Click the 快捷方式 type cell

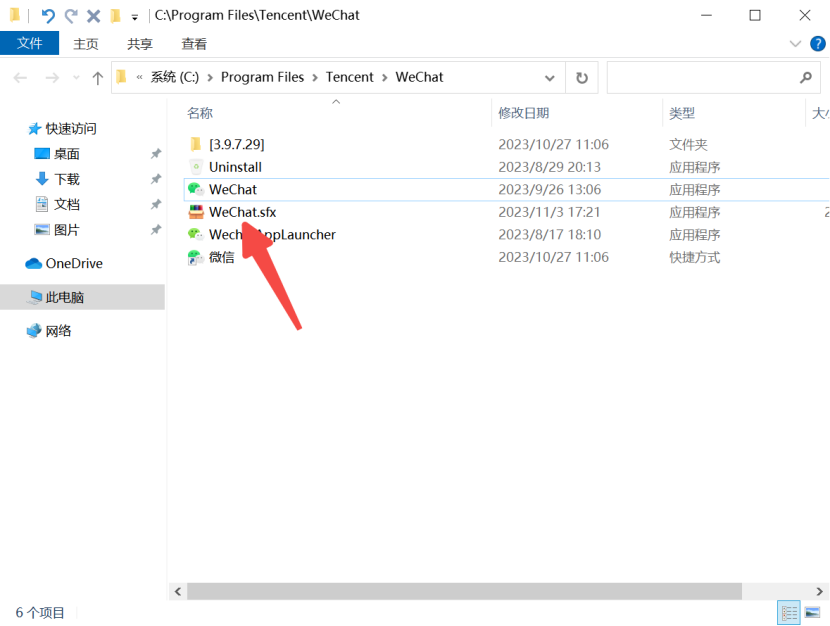[x=694, y=257]
